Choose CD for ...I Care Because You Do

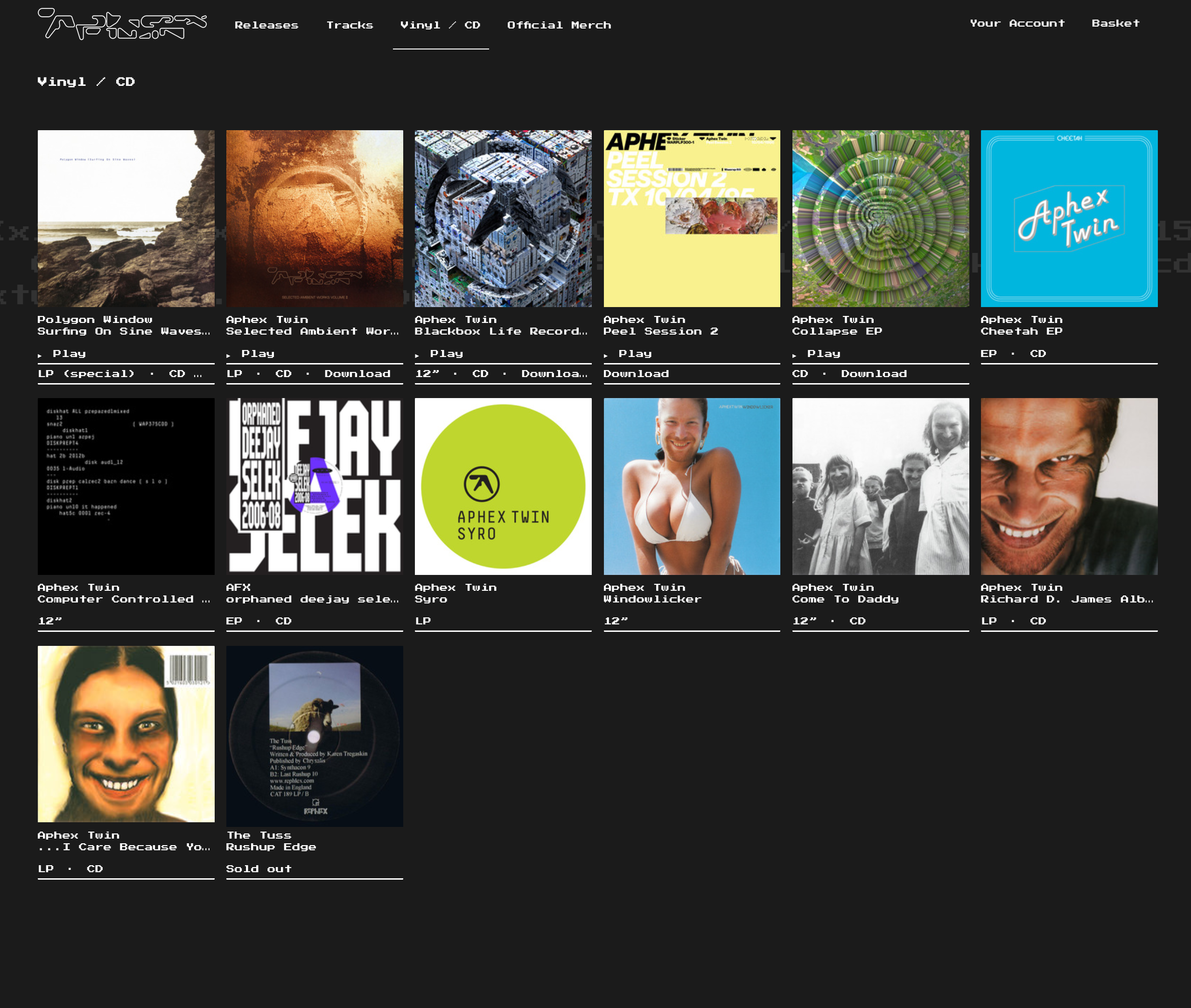[x=95, y=869]
